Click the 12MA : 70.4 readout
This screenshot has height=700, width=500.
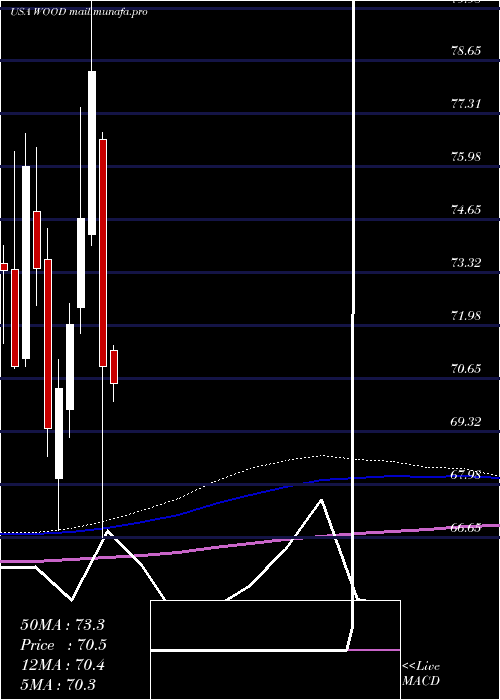point(62,665)
